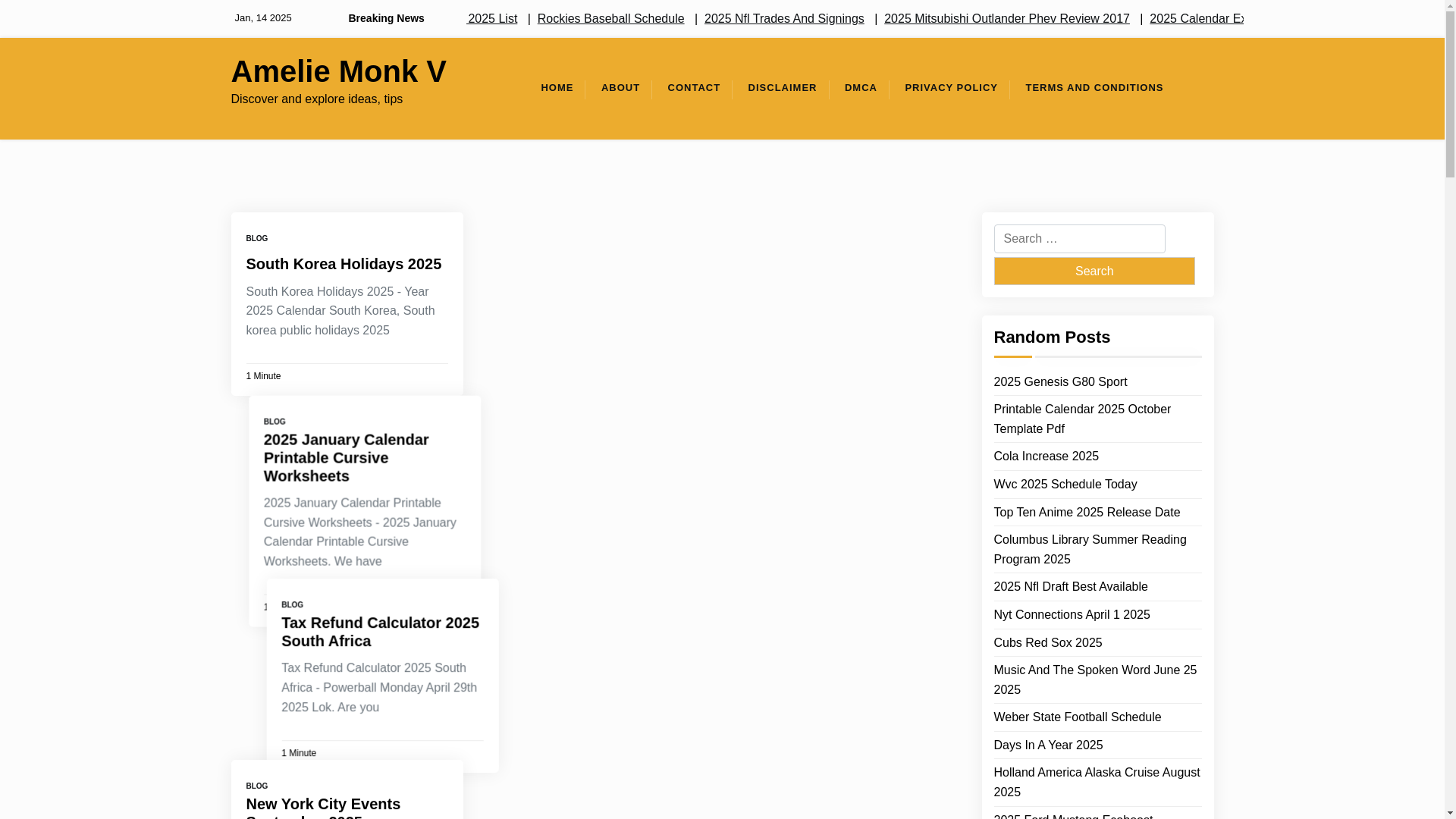
Task: Open 2025 January Calendar Printable Cursive Worksheets post
Action: click(x=346, y=457)
